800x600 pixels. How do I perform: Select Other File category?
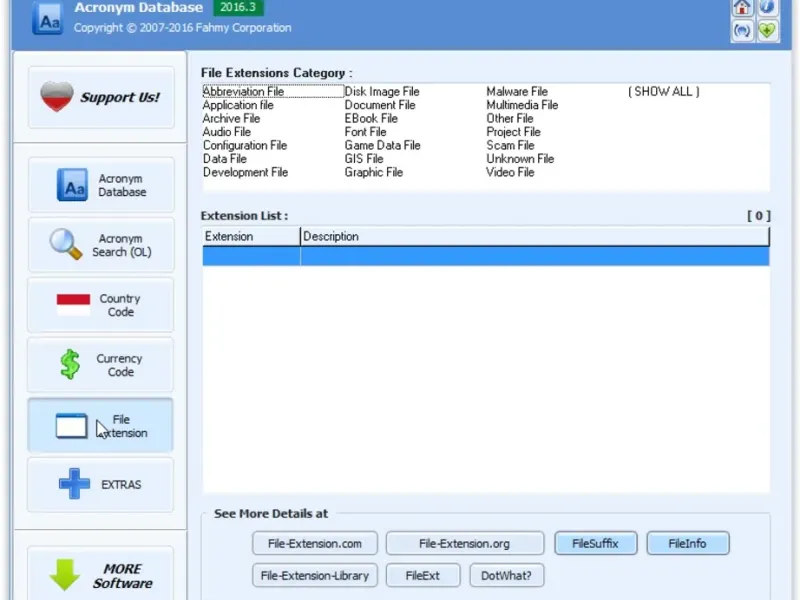coord(510,118)
